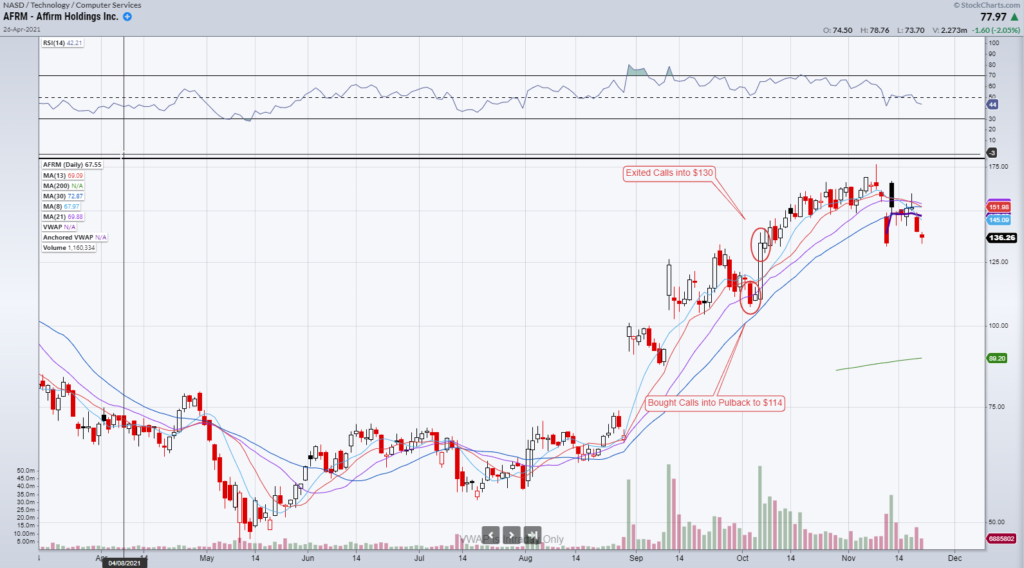Click the 100.00 price axis label

pyautogui.click(x=998, y=326)
